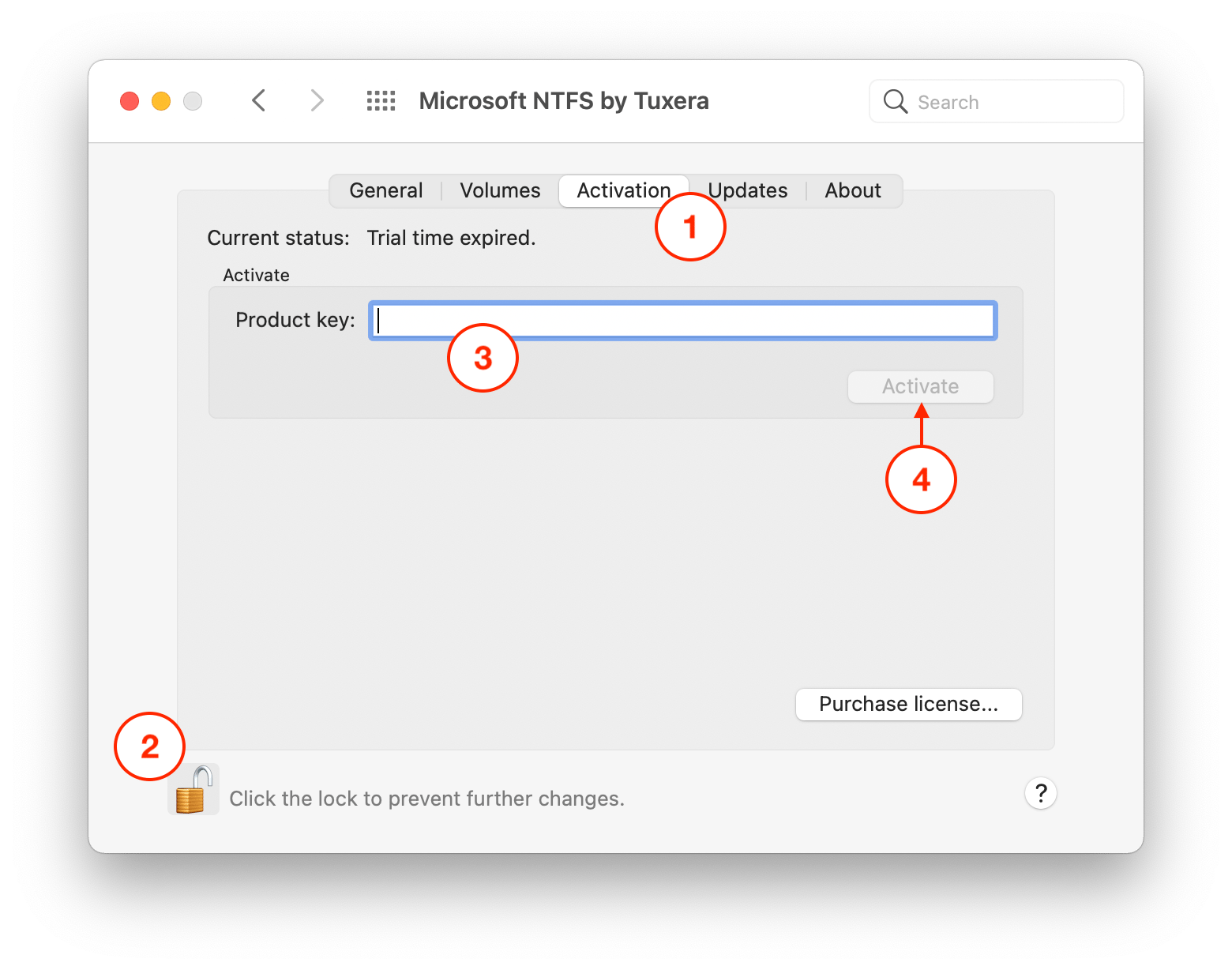The height and width of the screenshot is (970, 1232).
Task: Click the padlock to prevent changes
Action: point(193,789)
